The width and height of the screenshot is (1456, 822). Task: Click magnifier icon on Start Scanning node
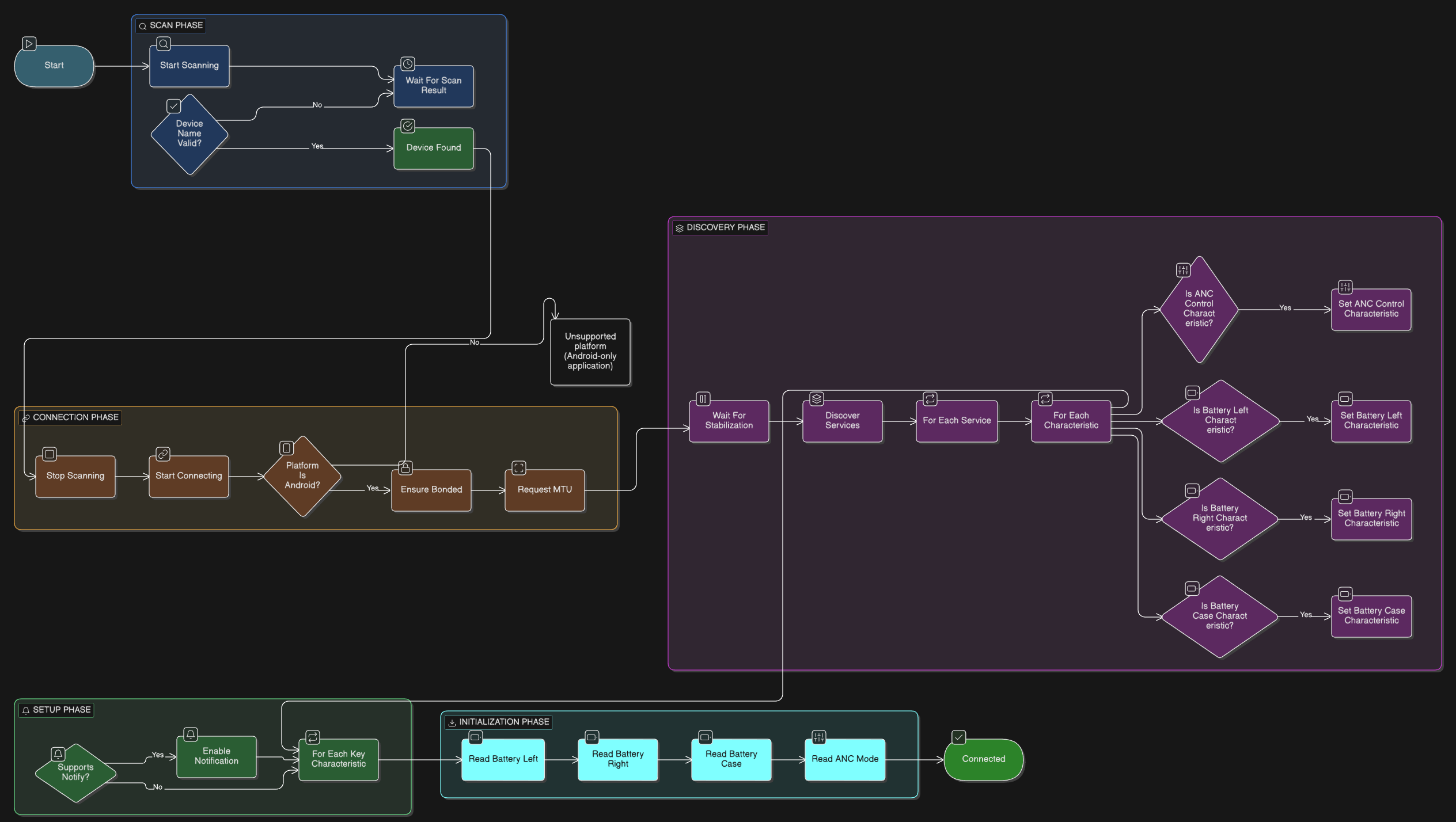pos(164,44)
